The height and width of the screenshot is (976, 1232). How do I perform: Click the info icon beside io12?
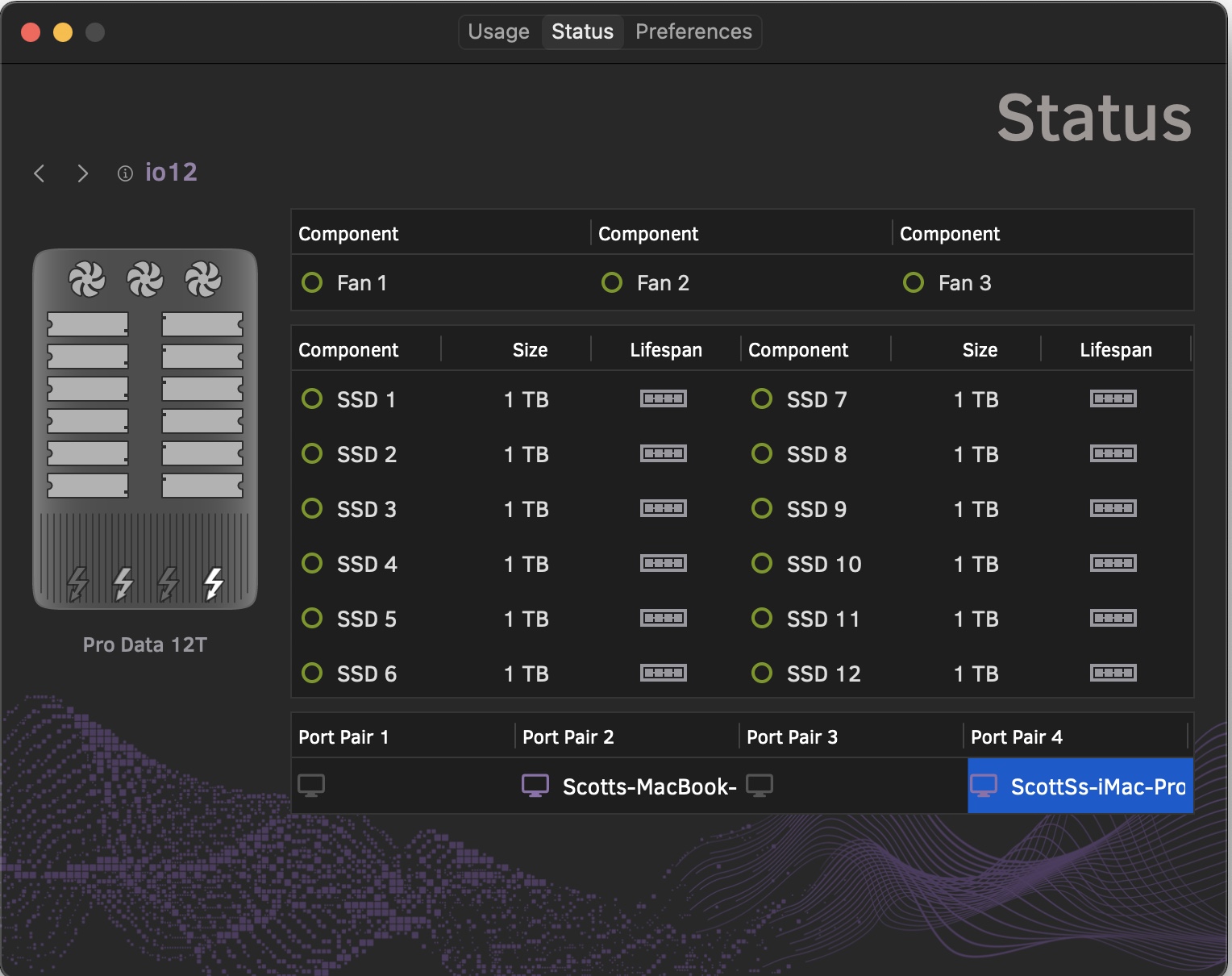coord(125,173)
